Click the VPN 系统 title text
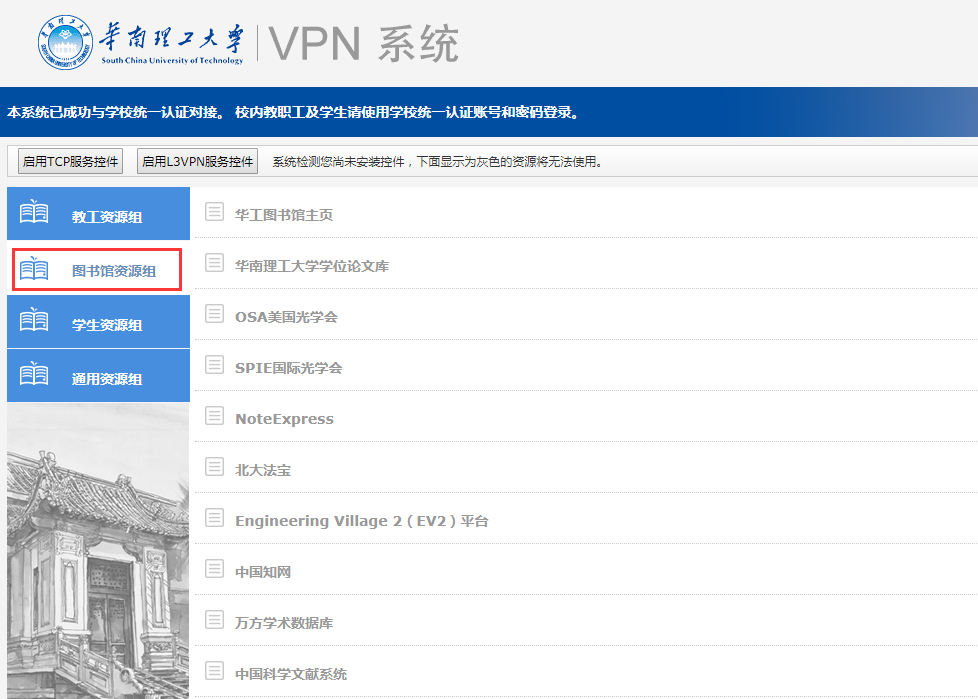Screen dimensions: 978x699 click(364, 44)
